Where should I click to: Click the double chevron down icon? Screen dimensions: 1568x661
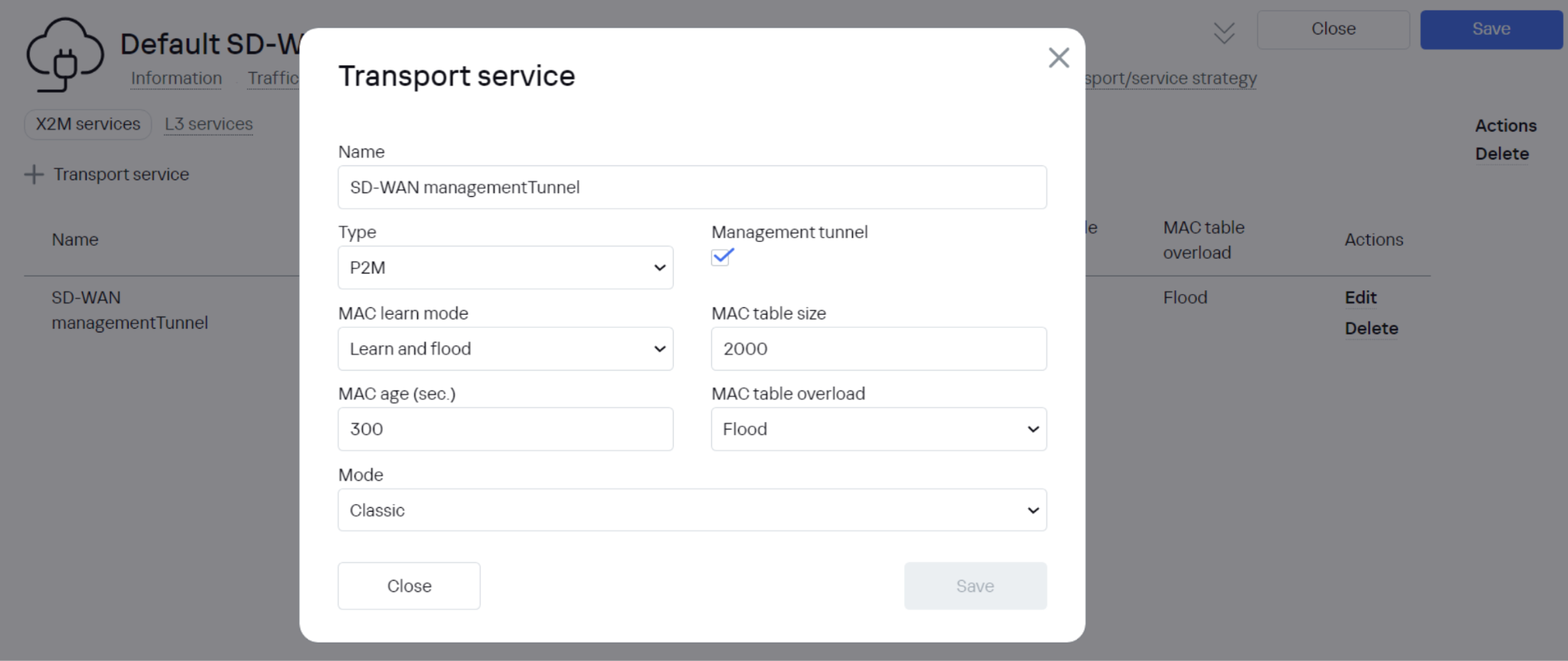[1224, 33]
